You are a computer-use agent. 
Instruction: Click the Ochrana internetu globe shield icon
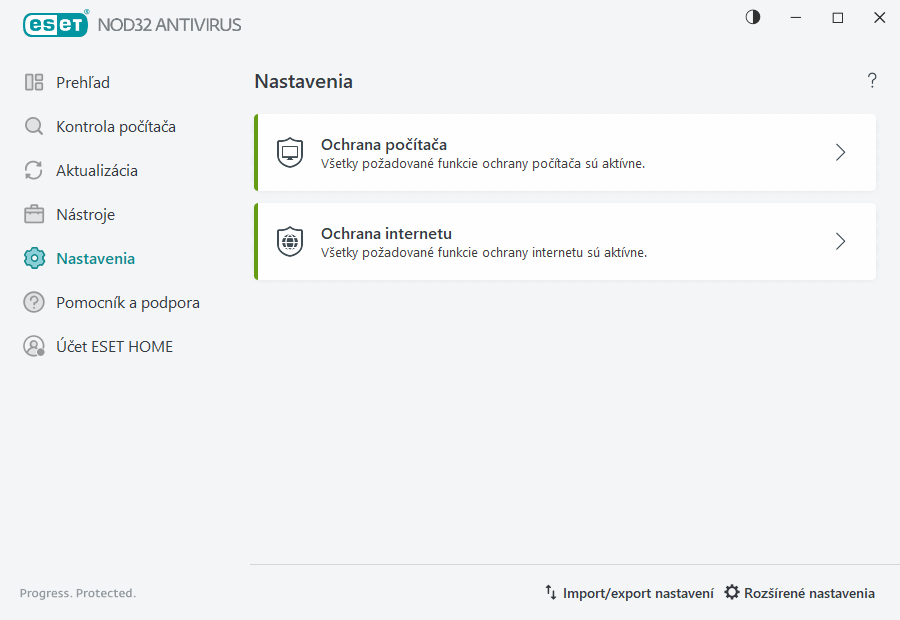(x=289, y=241)
